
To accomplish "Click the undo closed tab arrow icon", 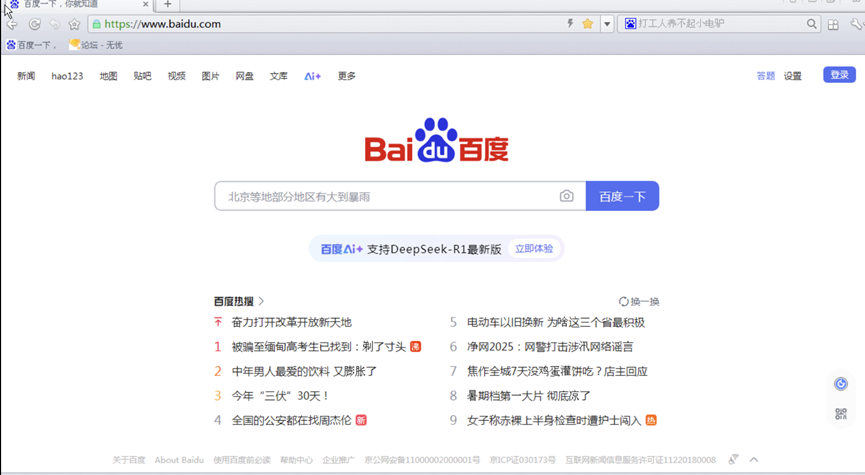I will click(55, 24).
